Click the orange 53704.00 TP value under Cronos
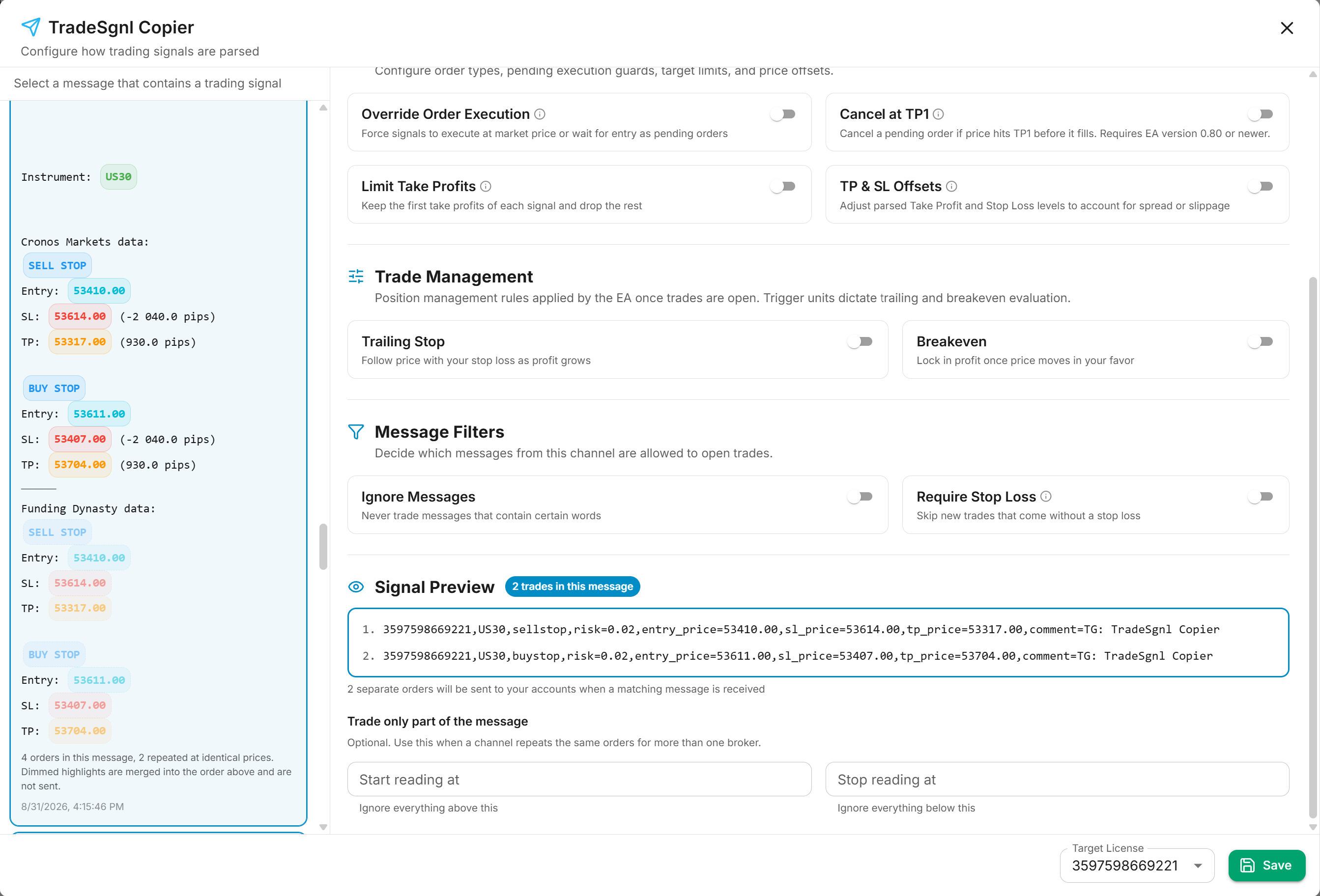The height and width of the screenshot is (896, 1320). coord(80,465)
